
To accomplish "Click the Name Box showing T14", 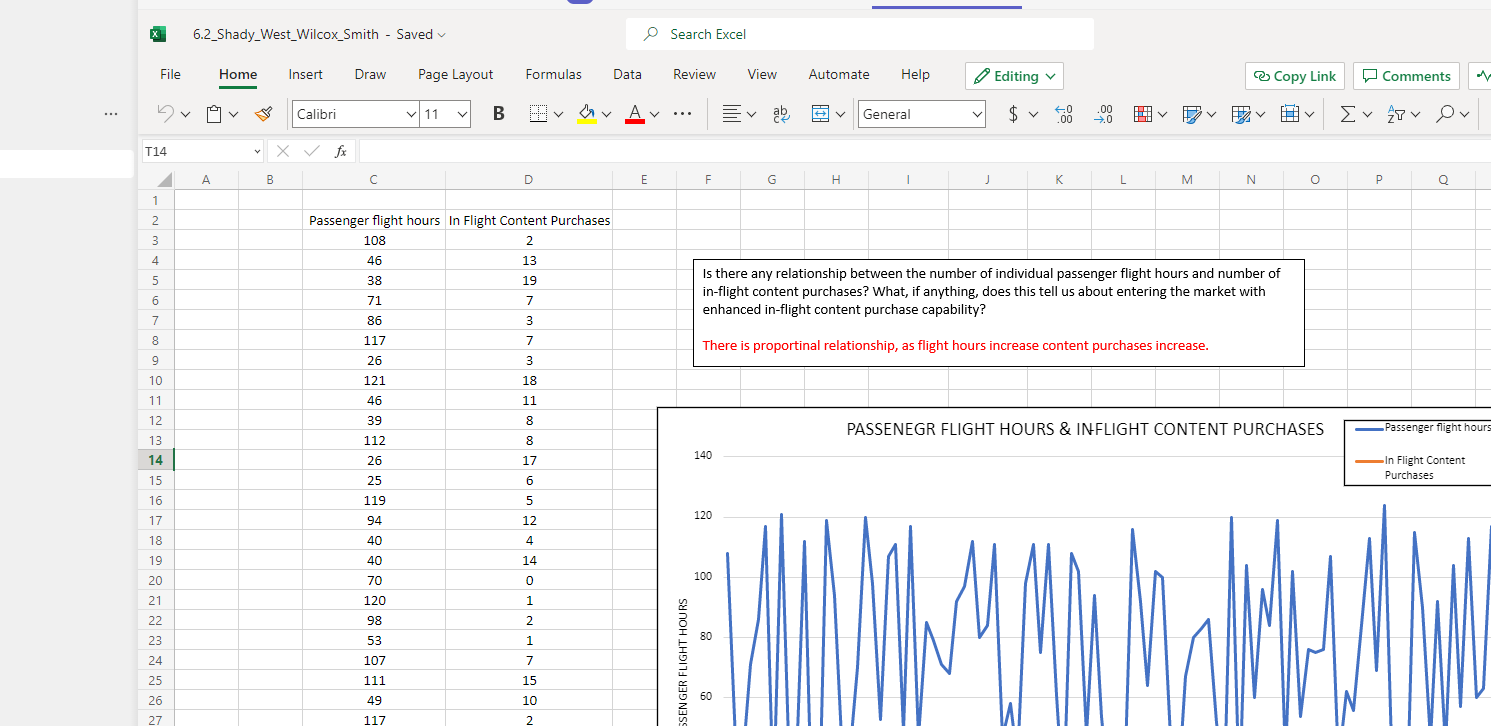I will coord(200,151).
